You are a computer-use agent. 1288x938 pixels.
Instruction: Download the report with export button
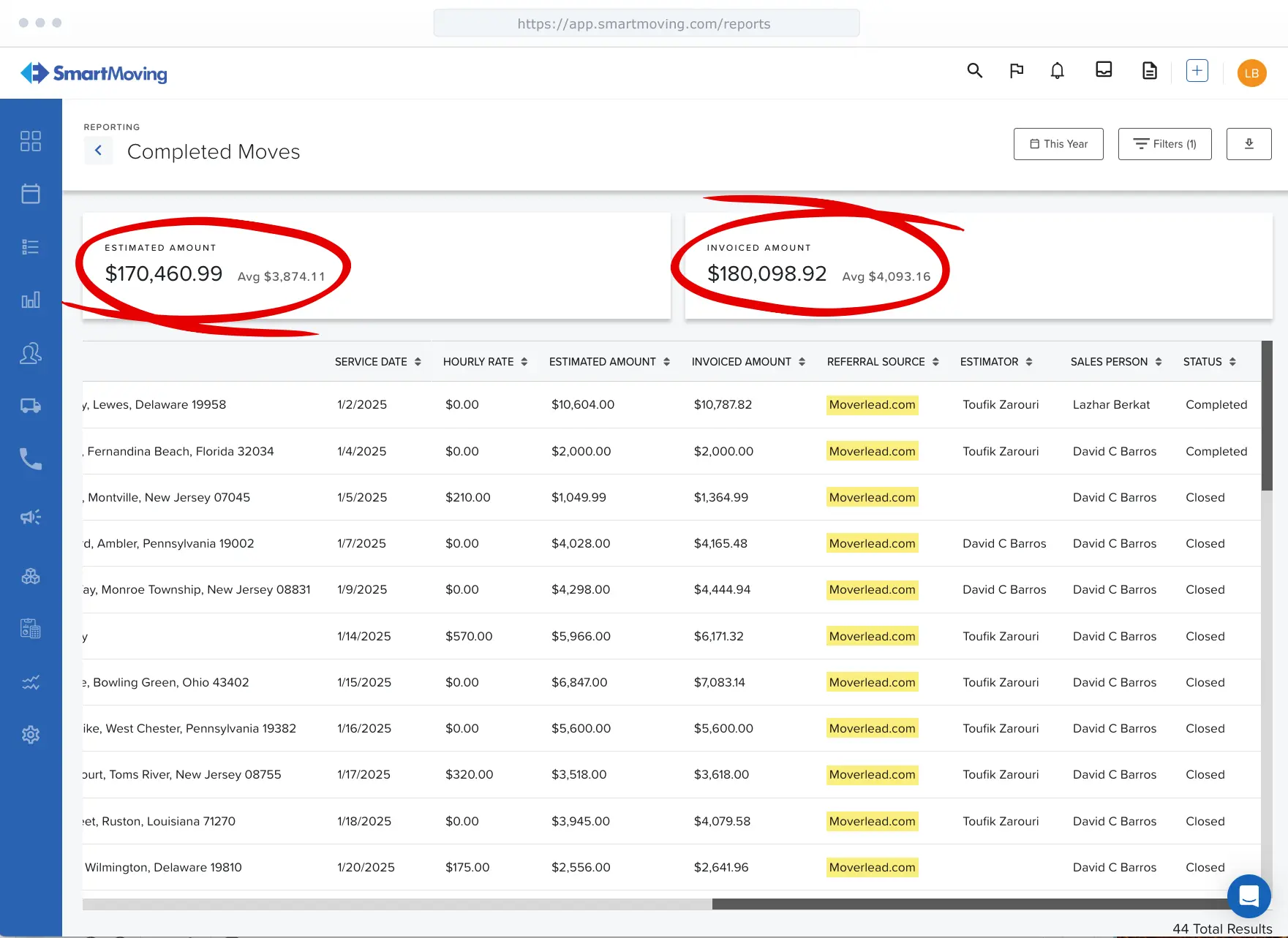click(x=1249, y=144)
